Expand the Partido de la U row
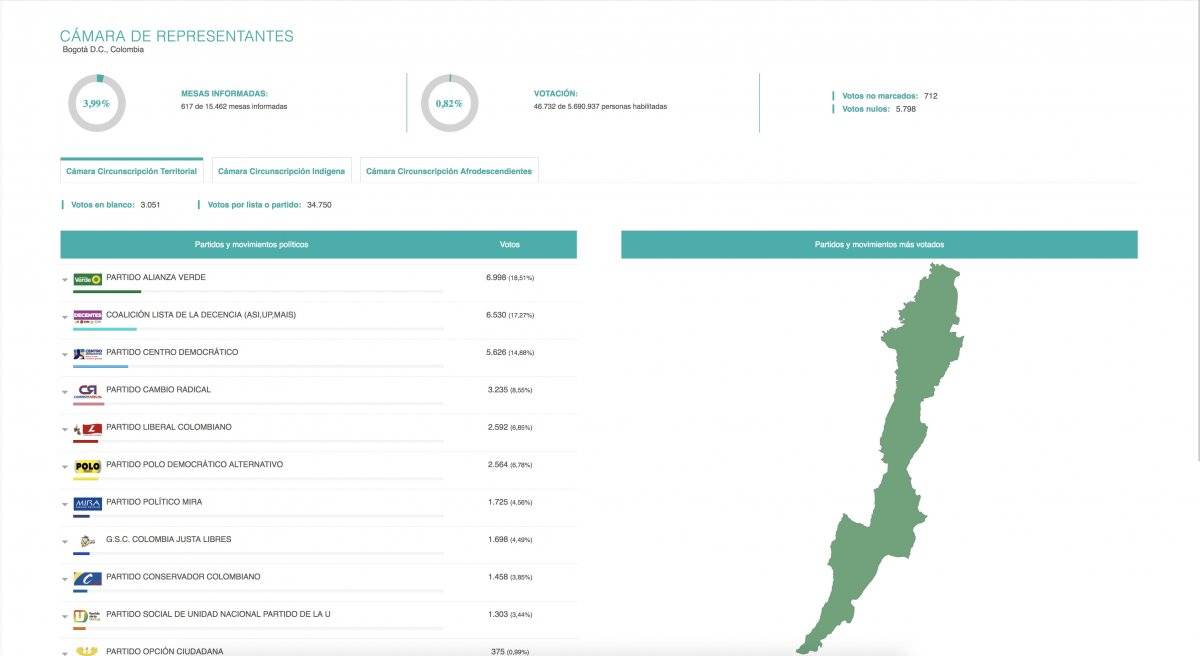This screenshot has width=1200, height=656. [x=65, y=618]
